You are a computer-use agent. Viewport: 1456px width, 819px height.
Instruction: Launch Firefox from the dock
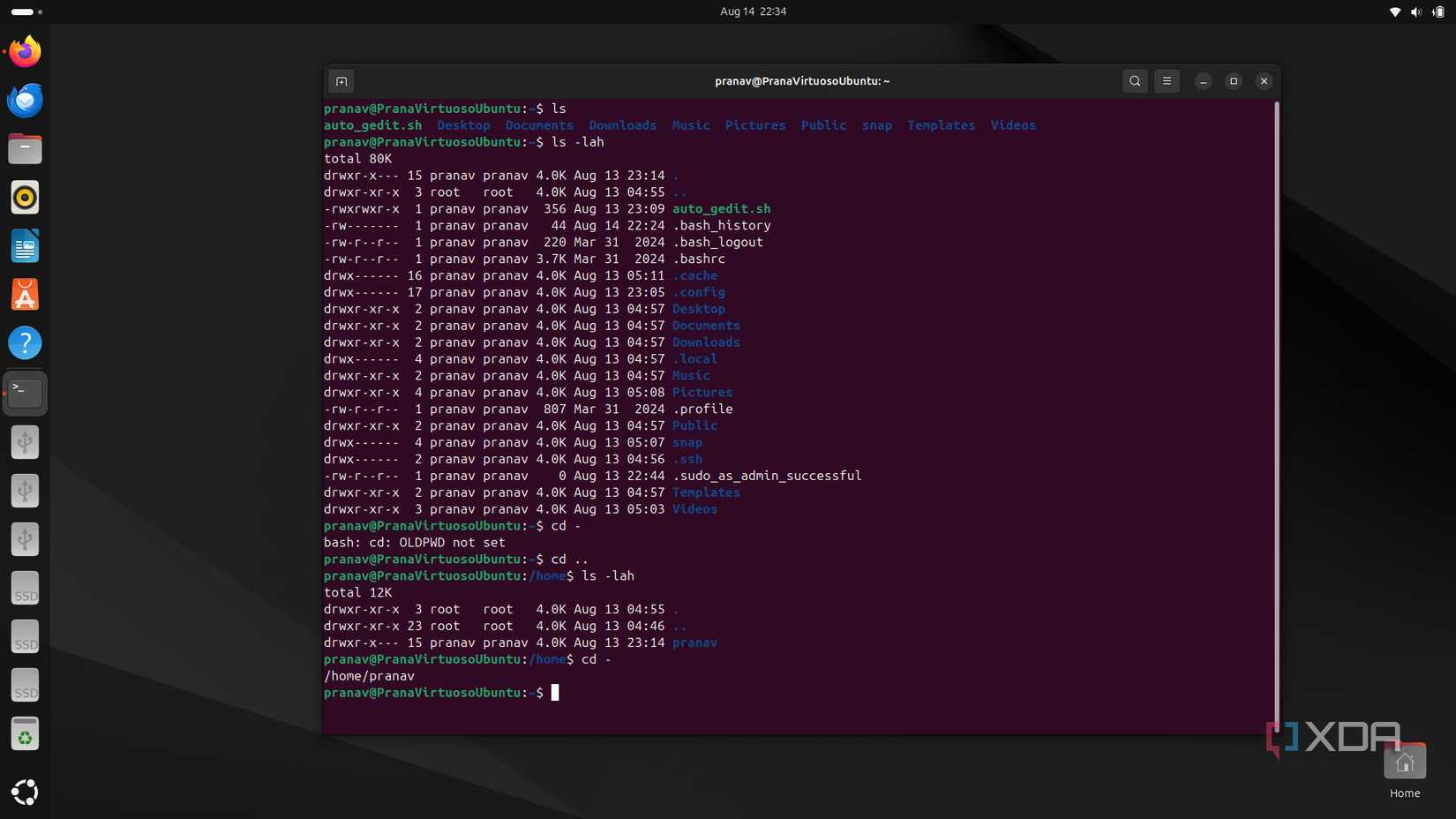(24, 51)
